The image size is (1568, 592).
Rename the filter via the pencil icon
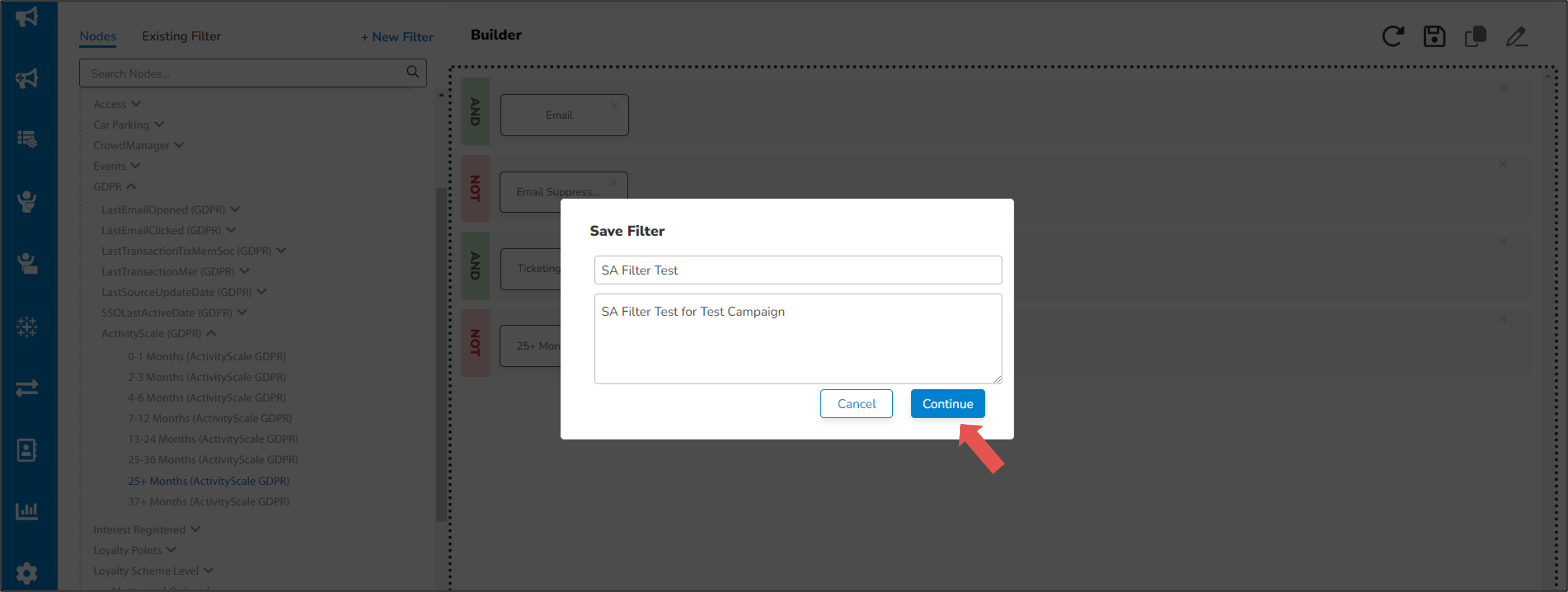(x=1517, y=36)
